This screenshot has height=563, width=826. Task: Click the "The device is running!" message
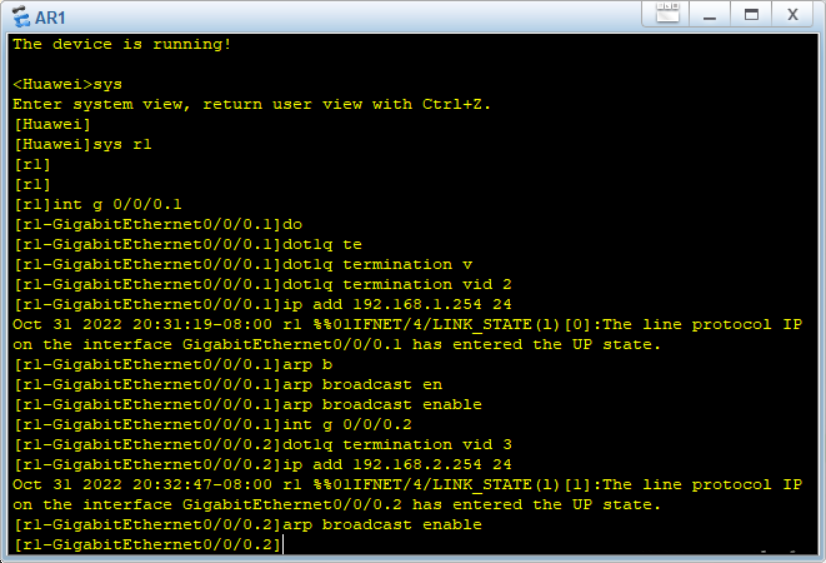pyautogui.click(x=122, y=44)
